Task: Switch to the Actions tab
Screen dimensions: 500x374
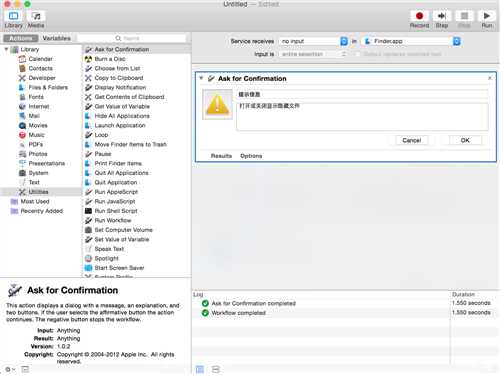Action: pyautogui.click(x=21, y=38)
